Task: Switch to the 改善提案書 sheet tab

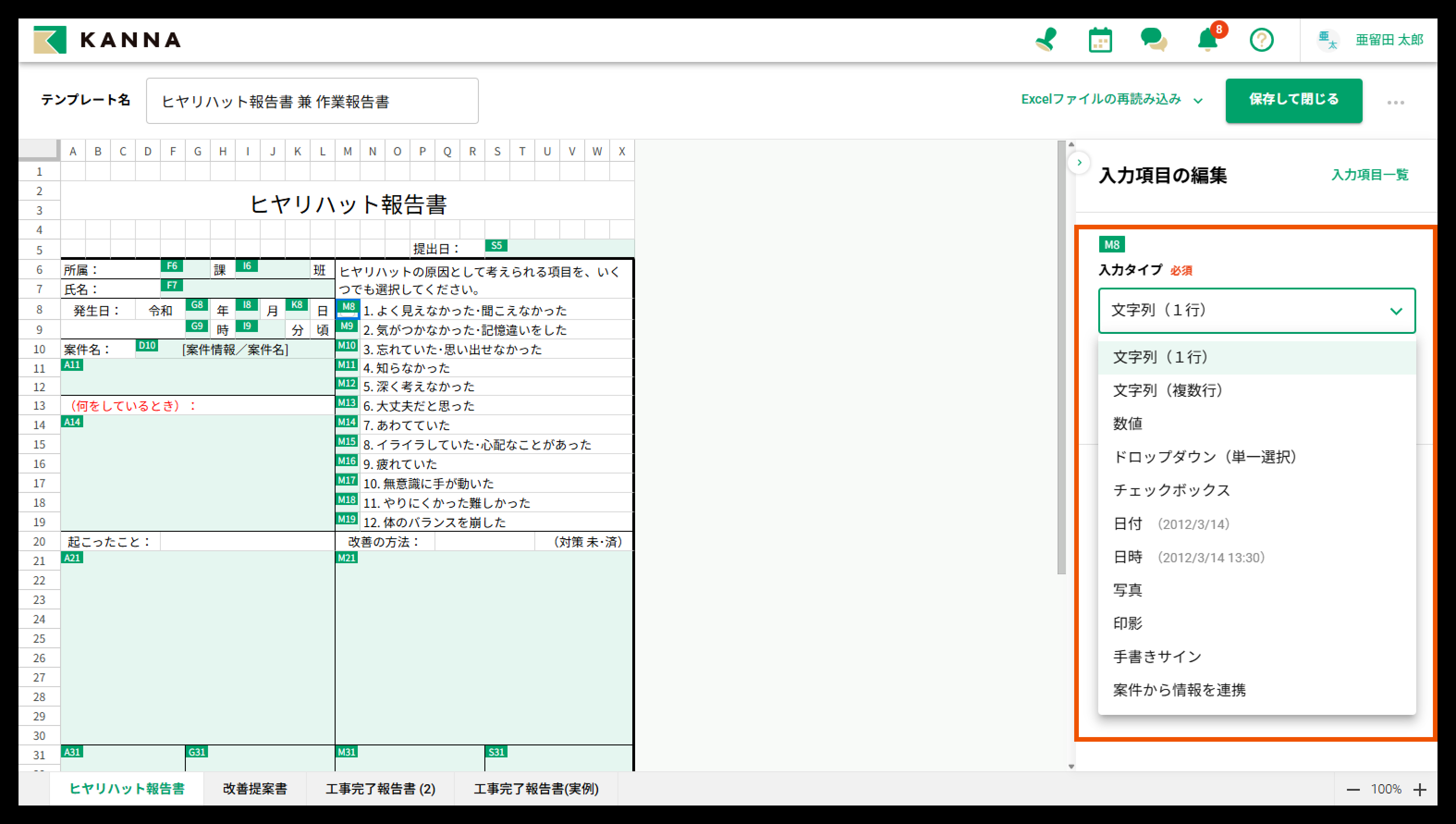Action: [255, 788]
